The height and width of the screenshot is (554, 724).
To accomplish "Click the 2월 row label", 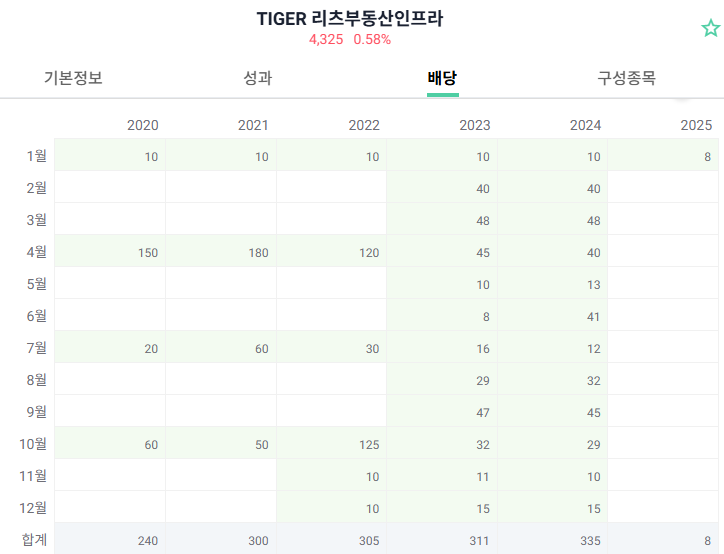I will pyautogui.click(x=36, y=188).
